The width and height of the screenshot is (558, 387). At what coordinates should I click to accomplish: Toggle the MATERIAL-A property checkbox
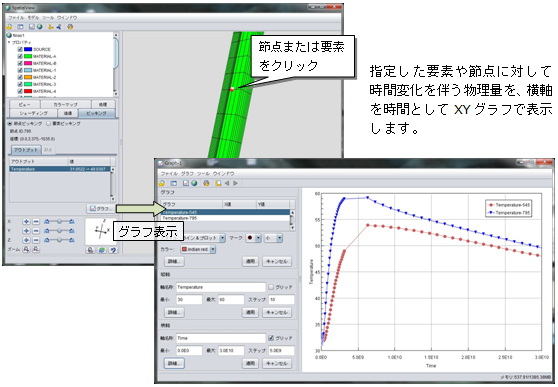pyautogui.click(x=20, y=56)
